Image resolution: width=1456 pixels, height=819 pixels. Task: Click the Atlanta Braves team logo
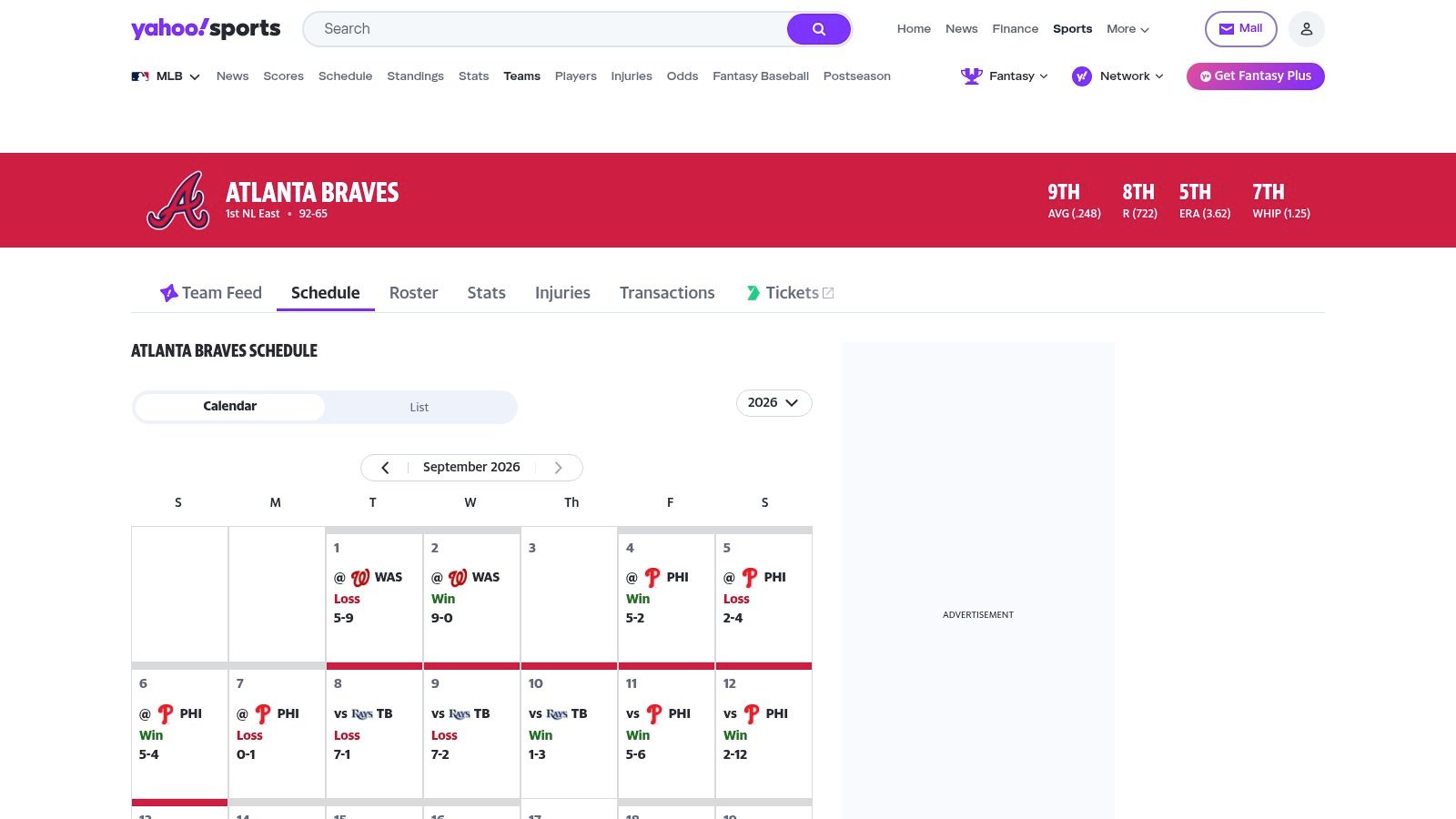(x=178, y=200)
